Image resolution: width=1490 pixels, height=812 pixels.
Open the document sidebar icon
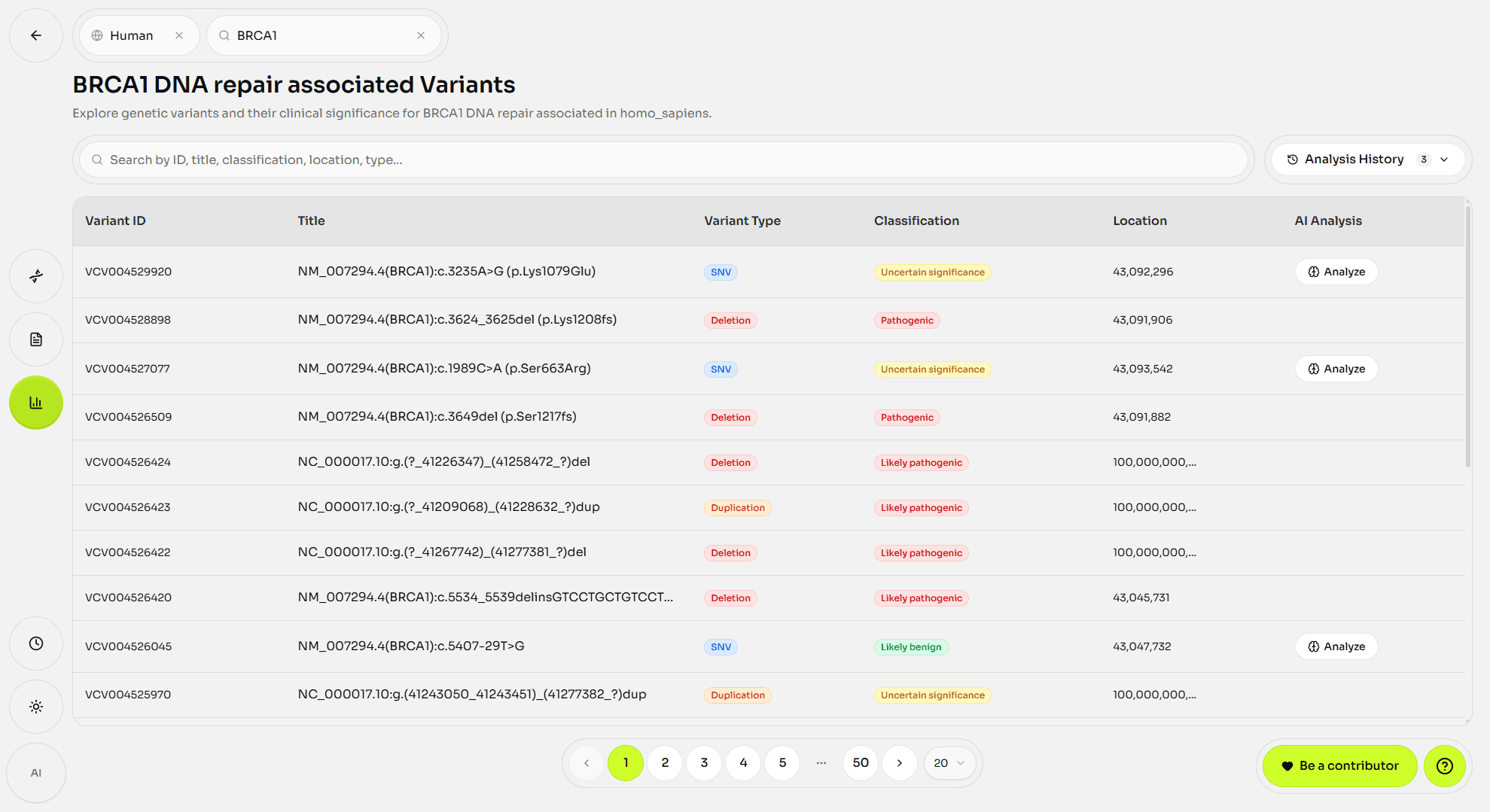tap(36, 339)
